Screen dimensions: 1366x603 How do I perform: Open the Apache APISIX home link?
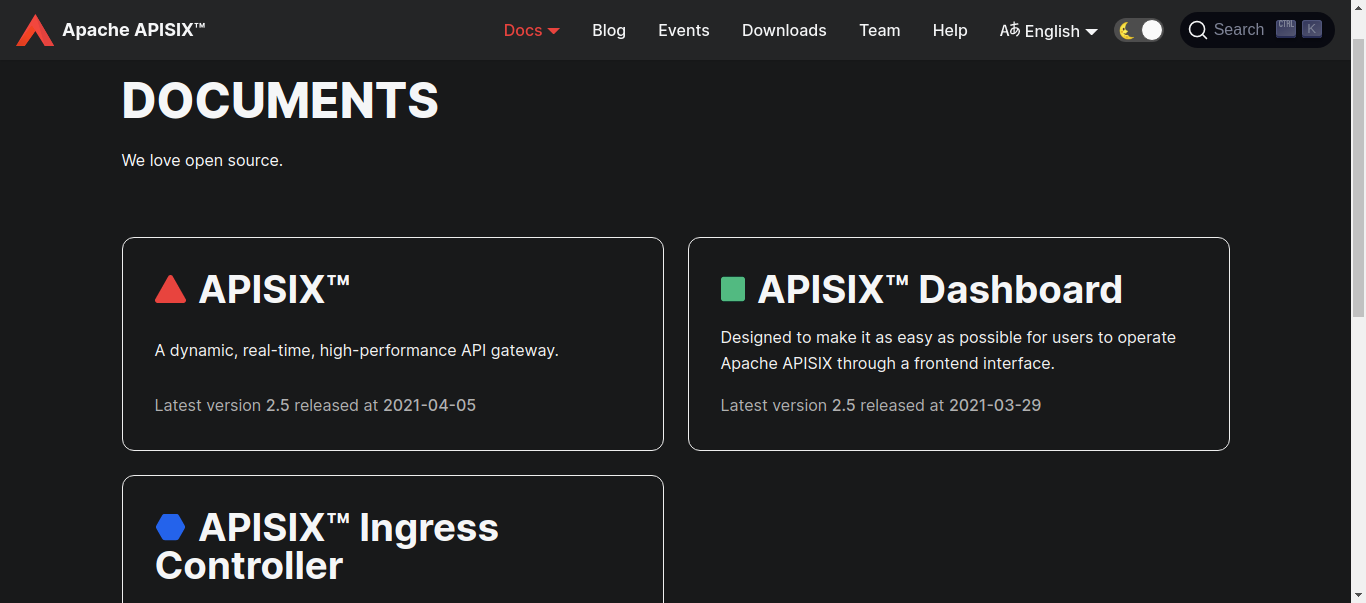pyautogui.click(x=111, y=30)
